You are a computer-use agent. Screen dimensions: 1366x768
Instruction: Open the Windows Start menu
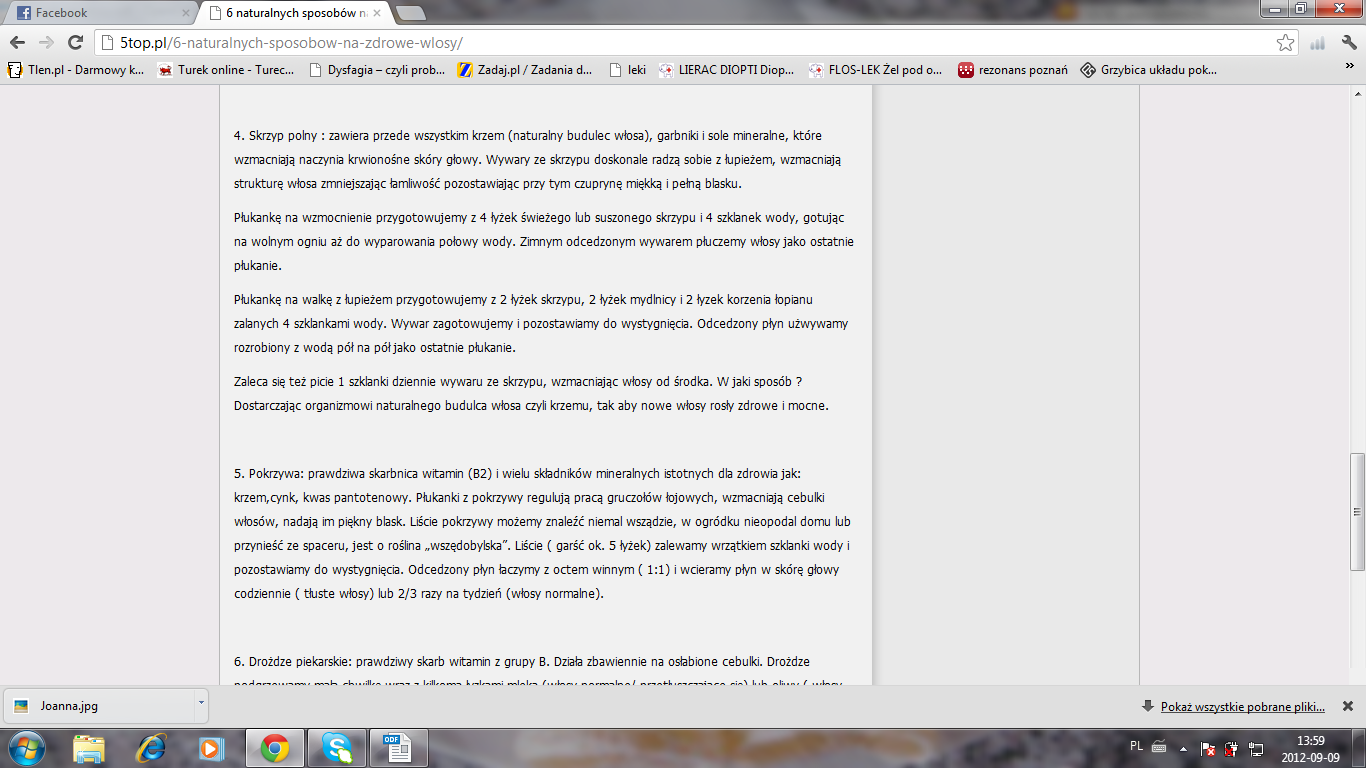coord(27,748)
